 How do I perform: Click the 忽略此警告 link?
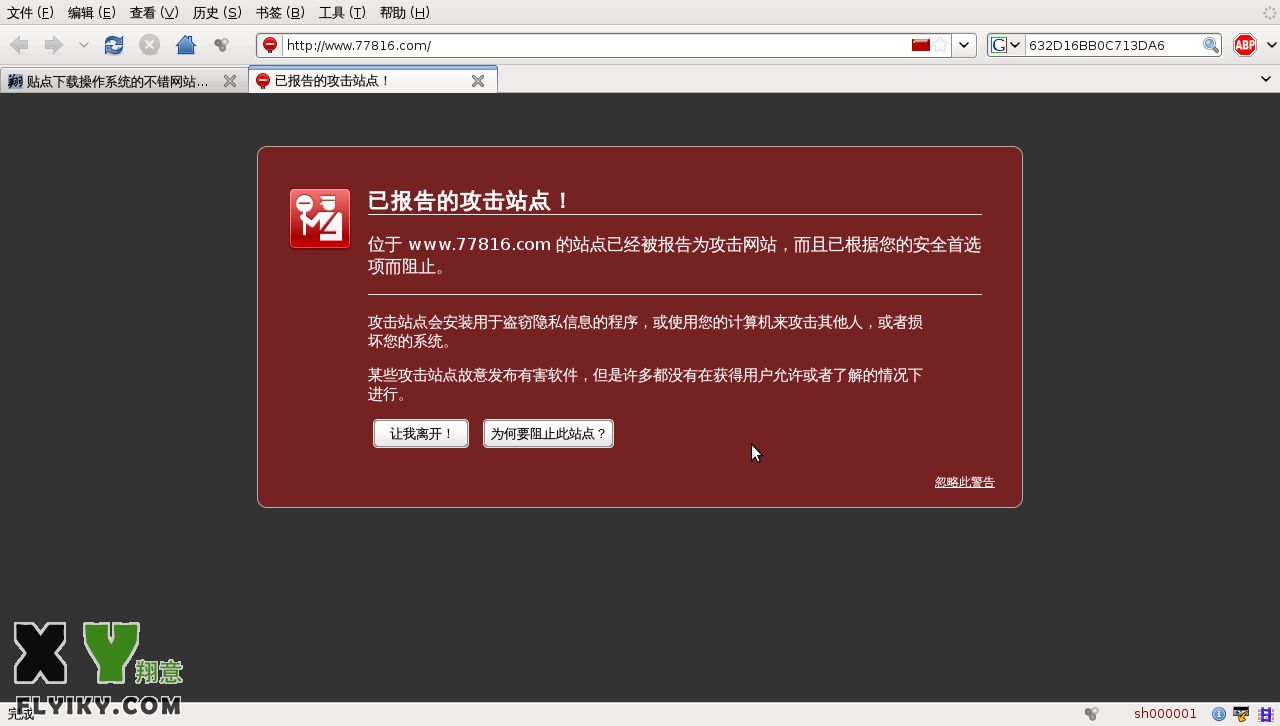(x=964, y=482)
